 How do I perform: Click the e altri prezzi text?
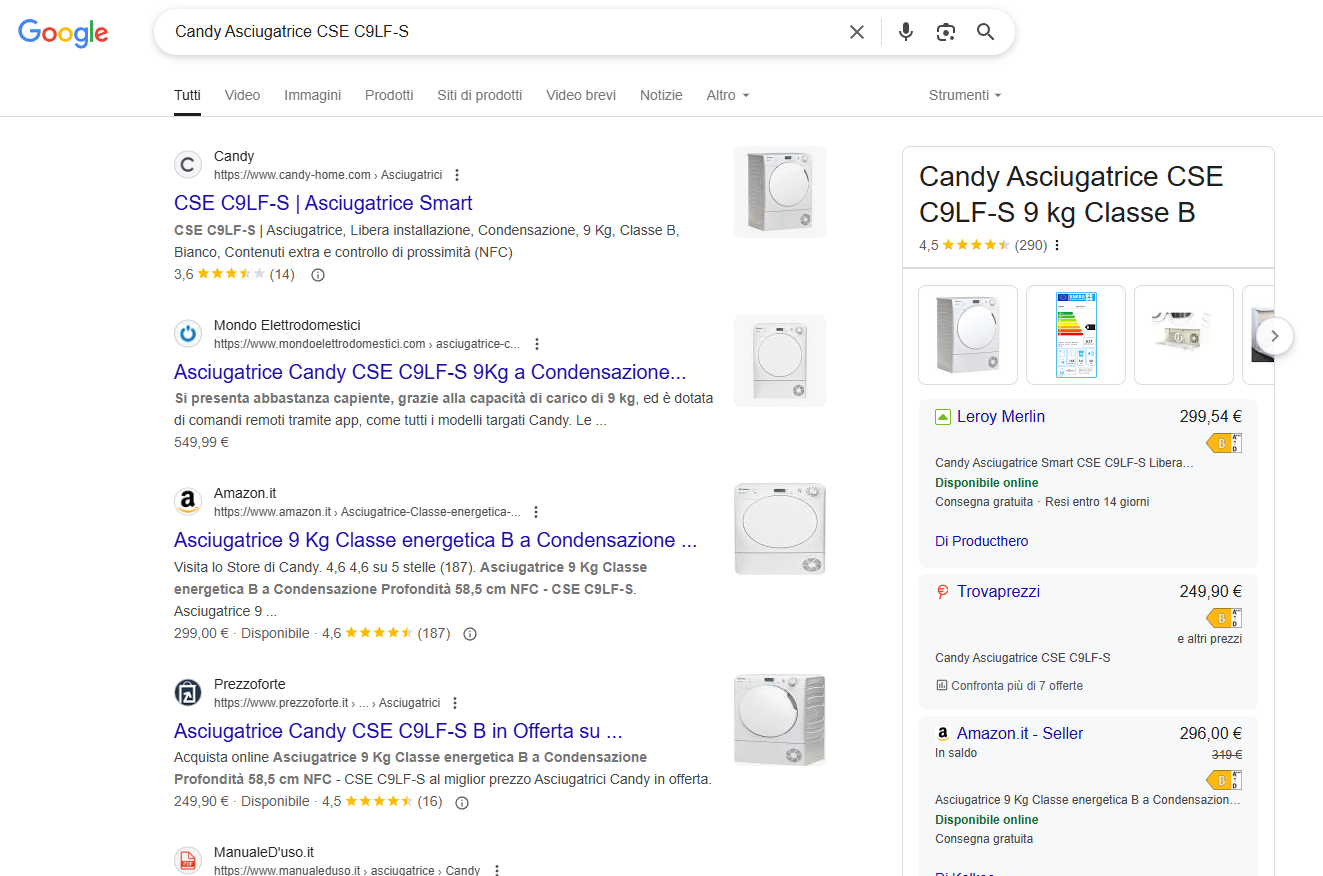(x=1210, y=639)
